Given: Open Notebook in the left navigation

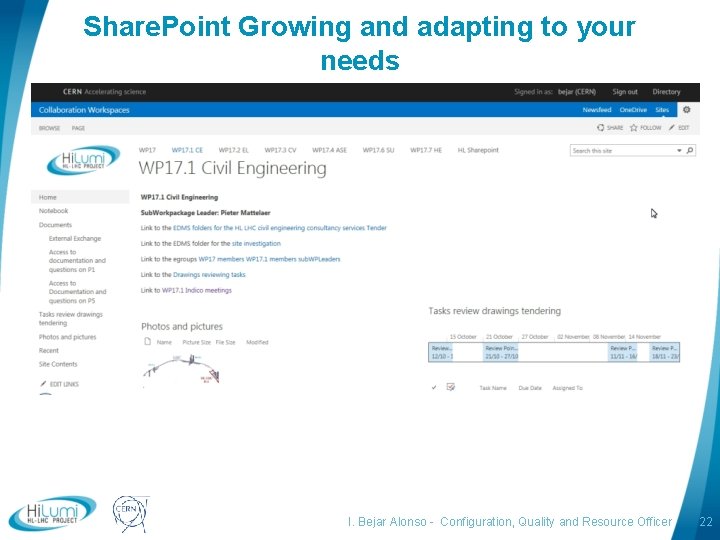Looking at the screenshot, I should click(53, 211).
